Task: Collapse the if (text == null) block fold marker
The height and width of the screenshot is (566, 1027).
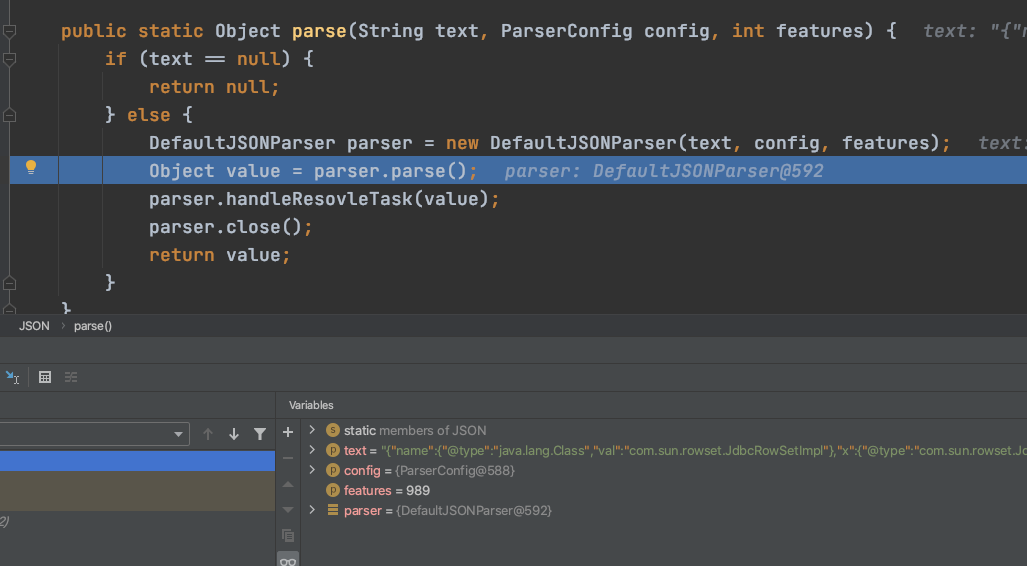Action: (x=9, y=59)
